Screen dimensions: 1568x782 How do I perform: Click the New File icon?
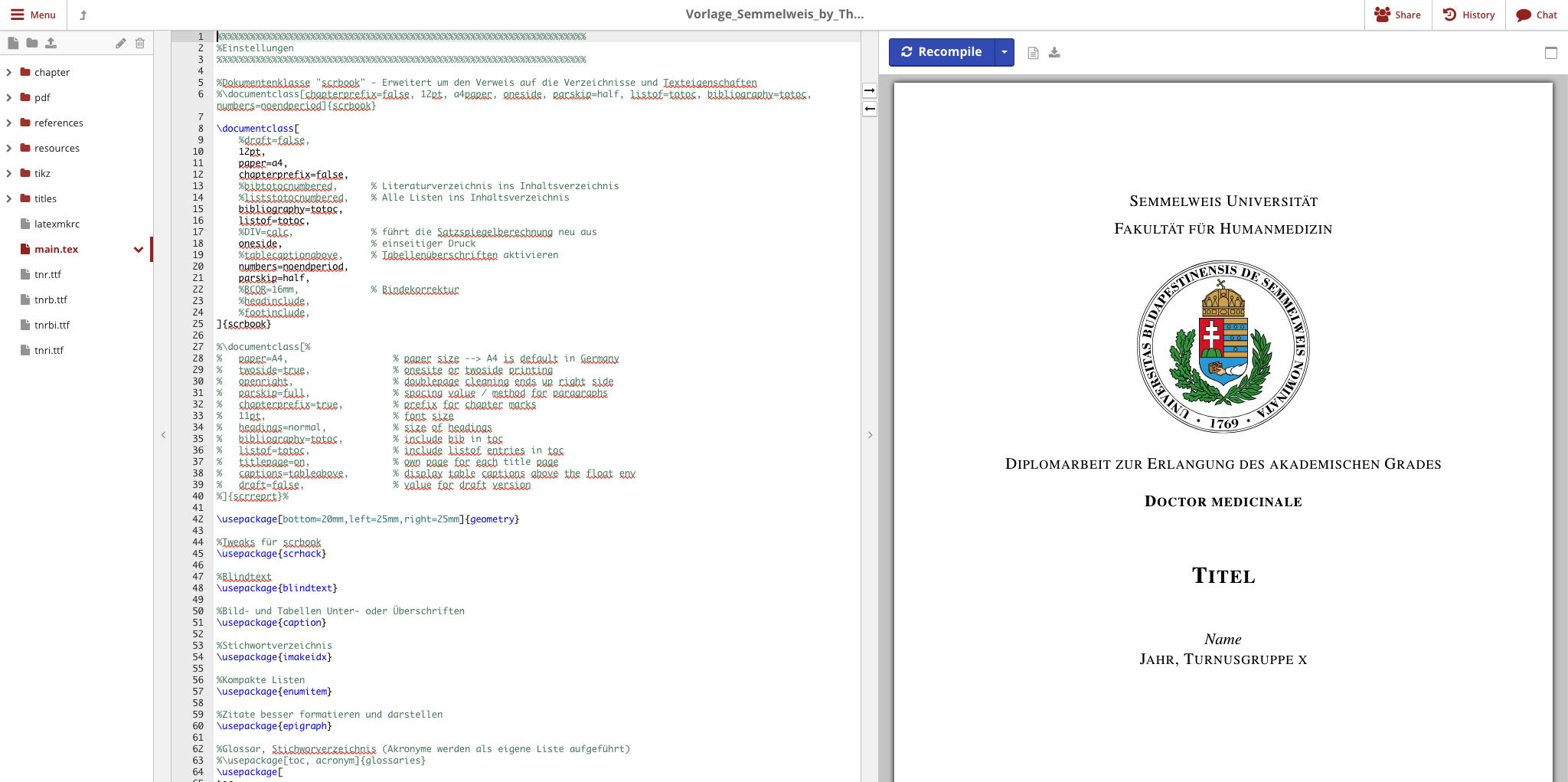pos(13,43)
